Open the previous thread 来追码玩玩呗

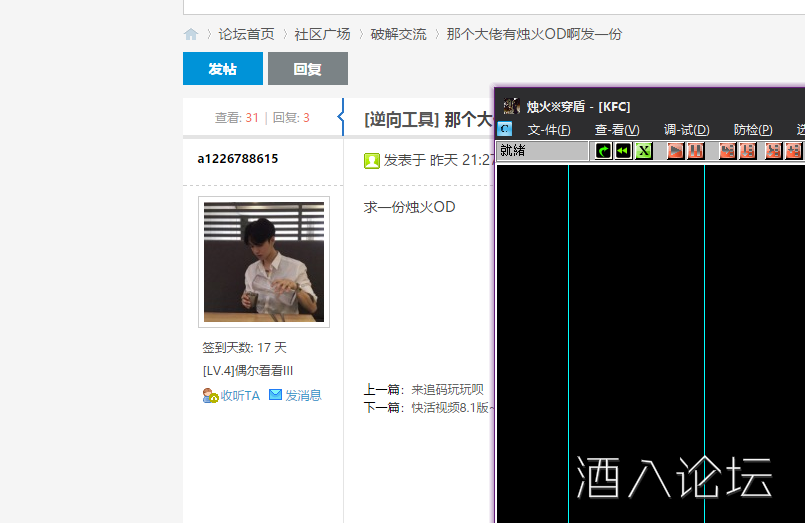pos(447,390)
